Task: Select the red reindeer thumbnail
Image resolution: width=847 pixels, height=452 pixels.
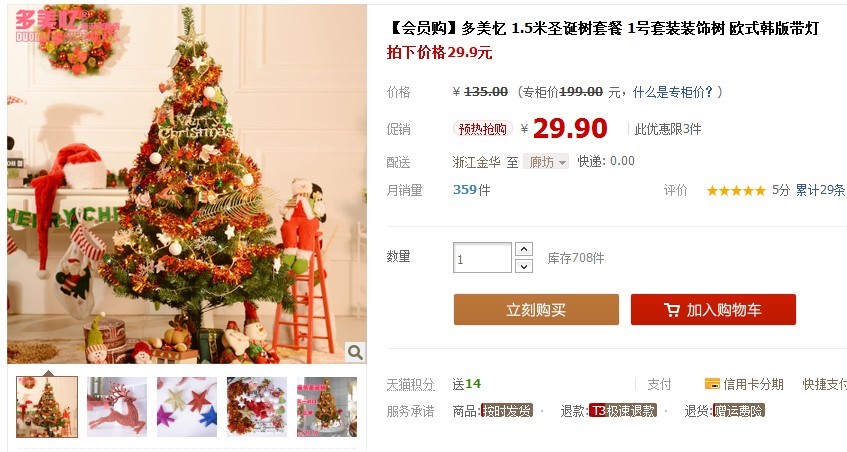Action: click(117, 407)
